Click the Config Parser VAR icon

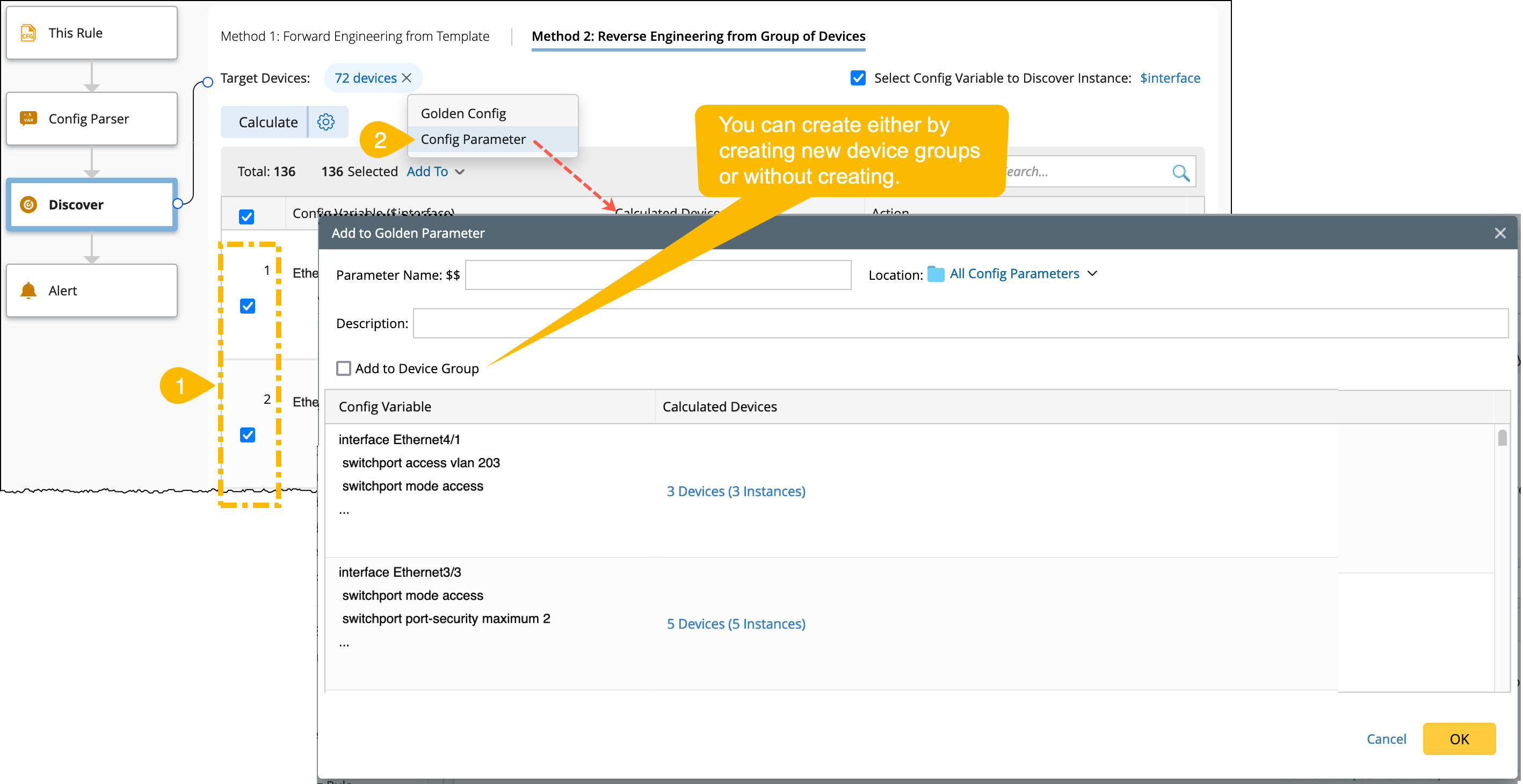pos(28,118)
